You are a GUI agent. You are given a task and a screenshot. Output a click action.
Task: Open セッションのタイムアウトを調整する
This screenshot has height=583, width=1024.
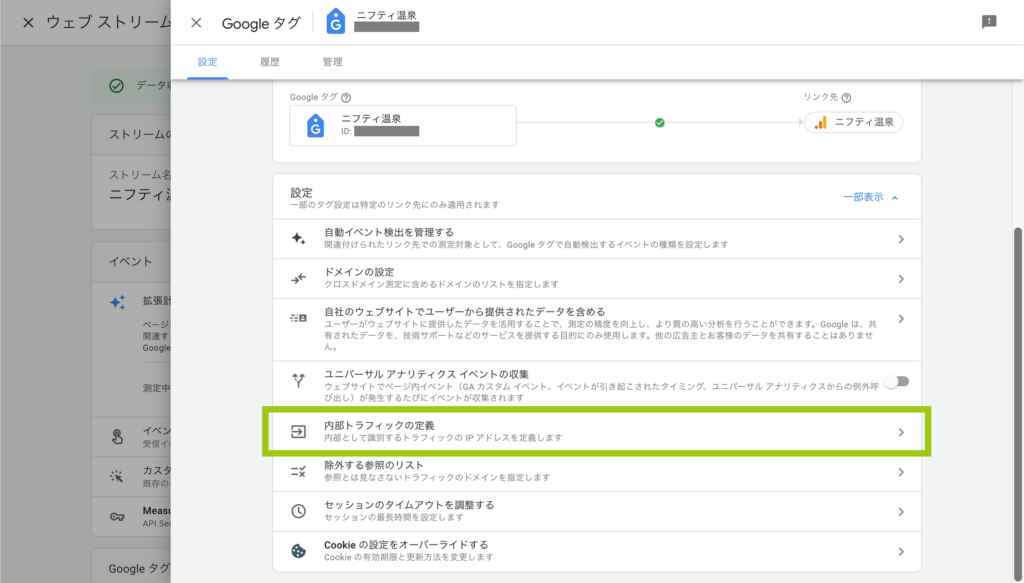pos(597,511)
